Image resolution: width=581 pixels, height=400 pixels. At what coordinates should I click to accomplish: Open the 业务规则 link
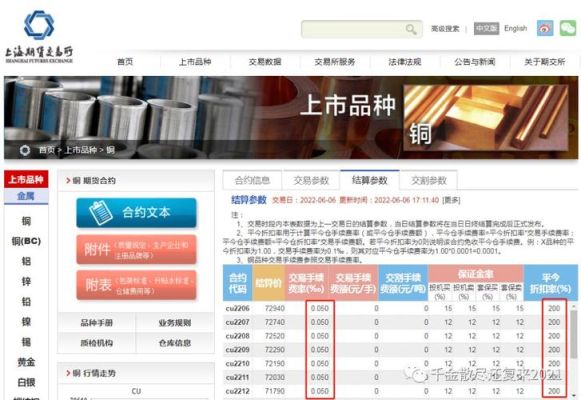175,323
